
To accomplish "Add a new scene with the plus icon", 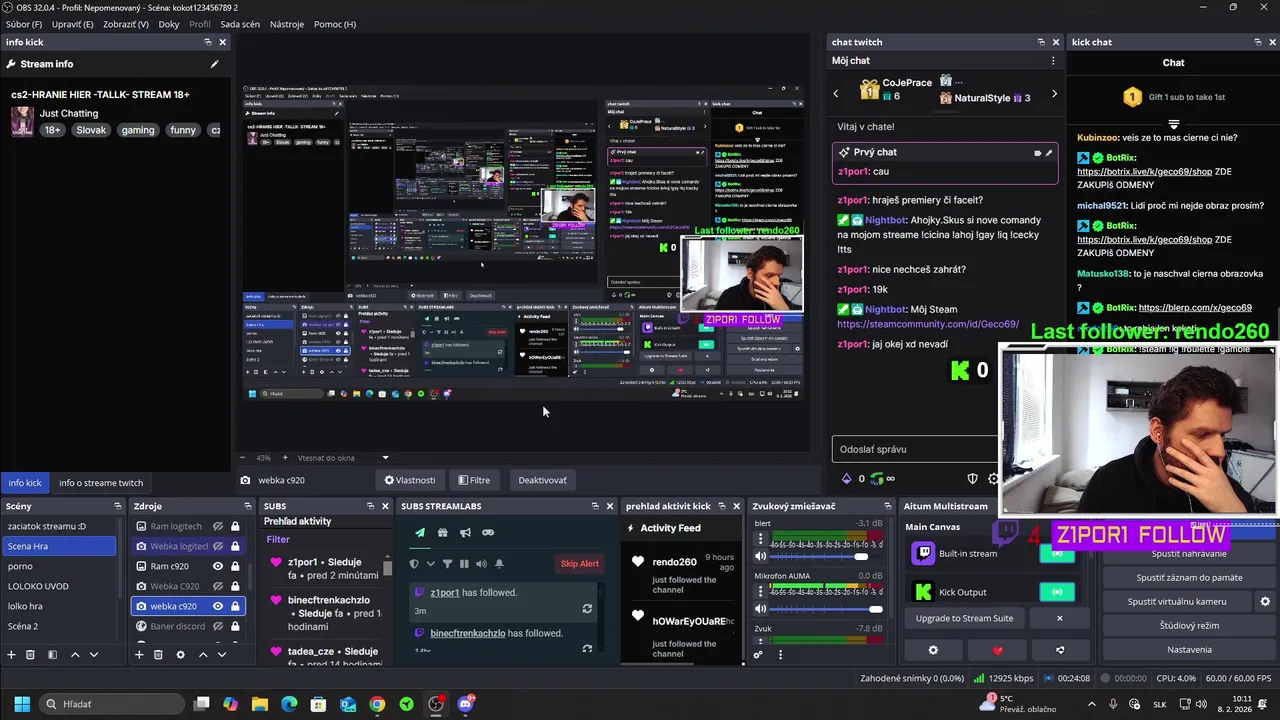I will tap(12, 654).
